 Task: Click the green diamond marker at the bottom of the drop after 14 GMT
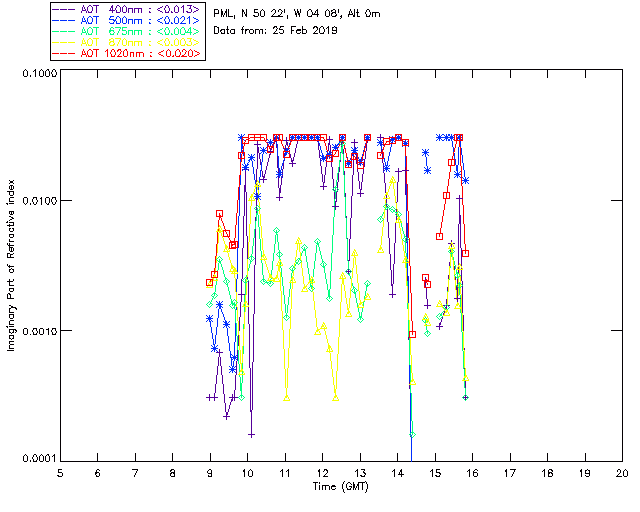click(413, 434)
